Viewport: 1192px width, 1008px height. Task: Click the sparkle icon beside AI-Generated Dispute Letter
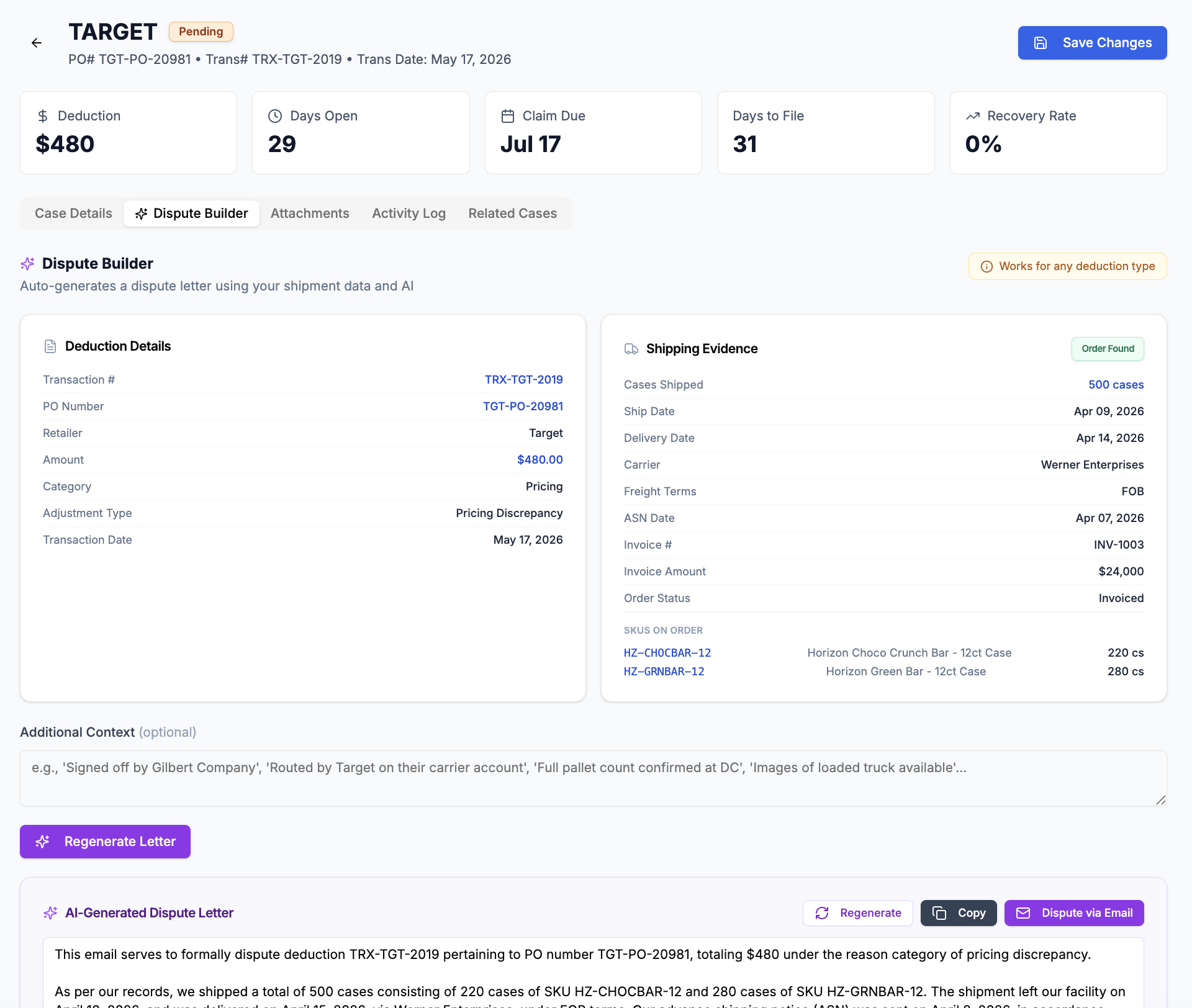[x=50, y=913]
